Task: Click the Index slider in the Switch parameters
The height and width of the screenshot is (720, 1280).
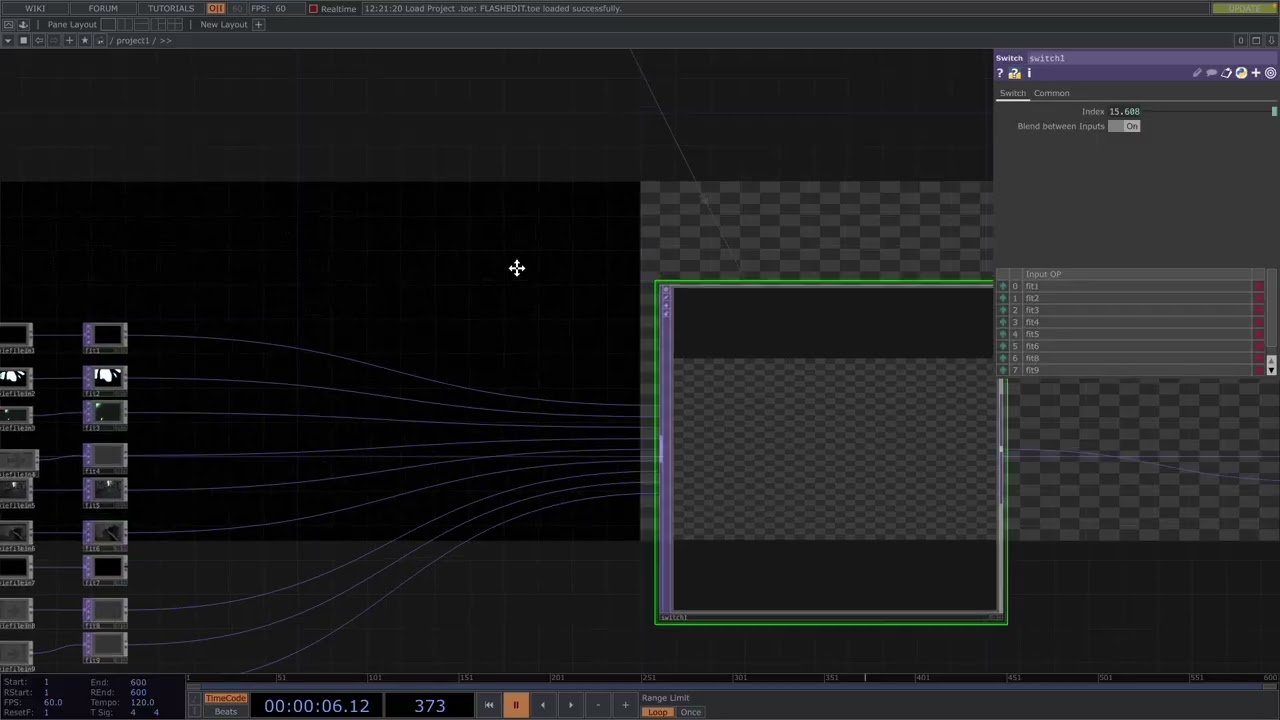Action: [x=1210, y=111]
